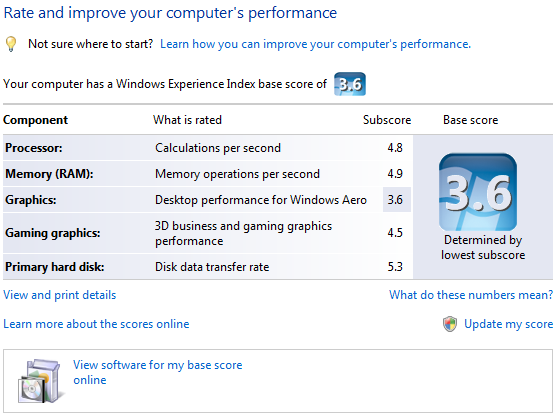Click the 5.3 disk subscore value

coord(395,267)
